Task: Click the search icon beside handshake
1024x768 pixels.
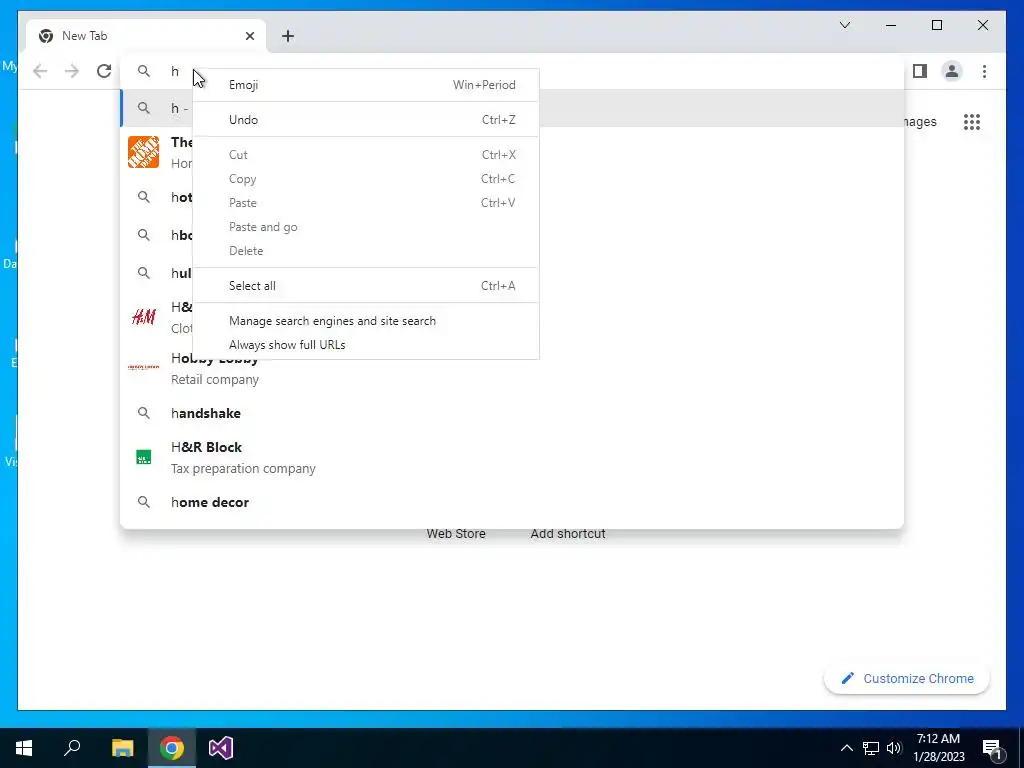Action: [144, 413]
